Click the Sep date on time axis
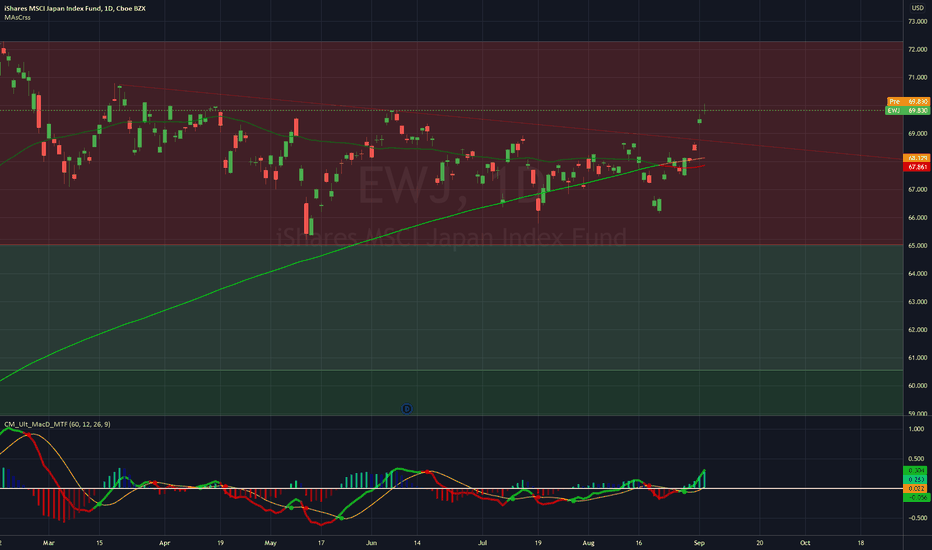 tap(699, 543)
